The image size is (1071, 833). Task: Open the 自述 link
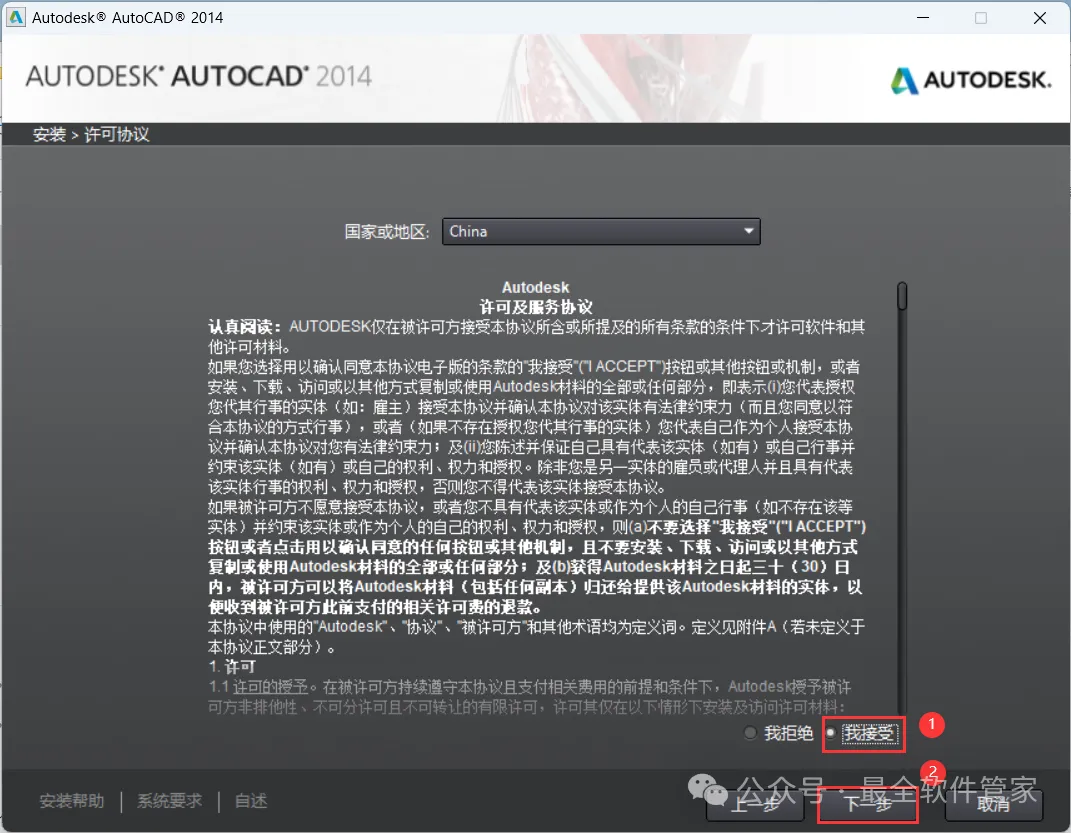251,801
